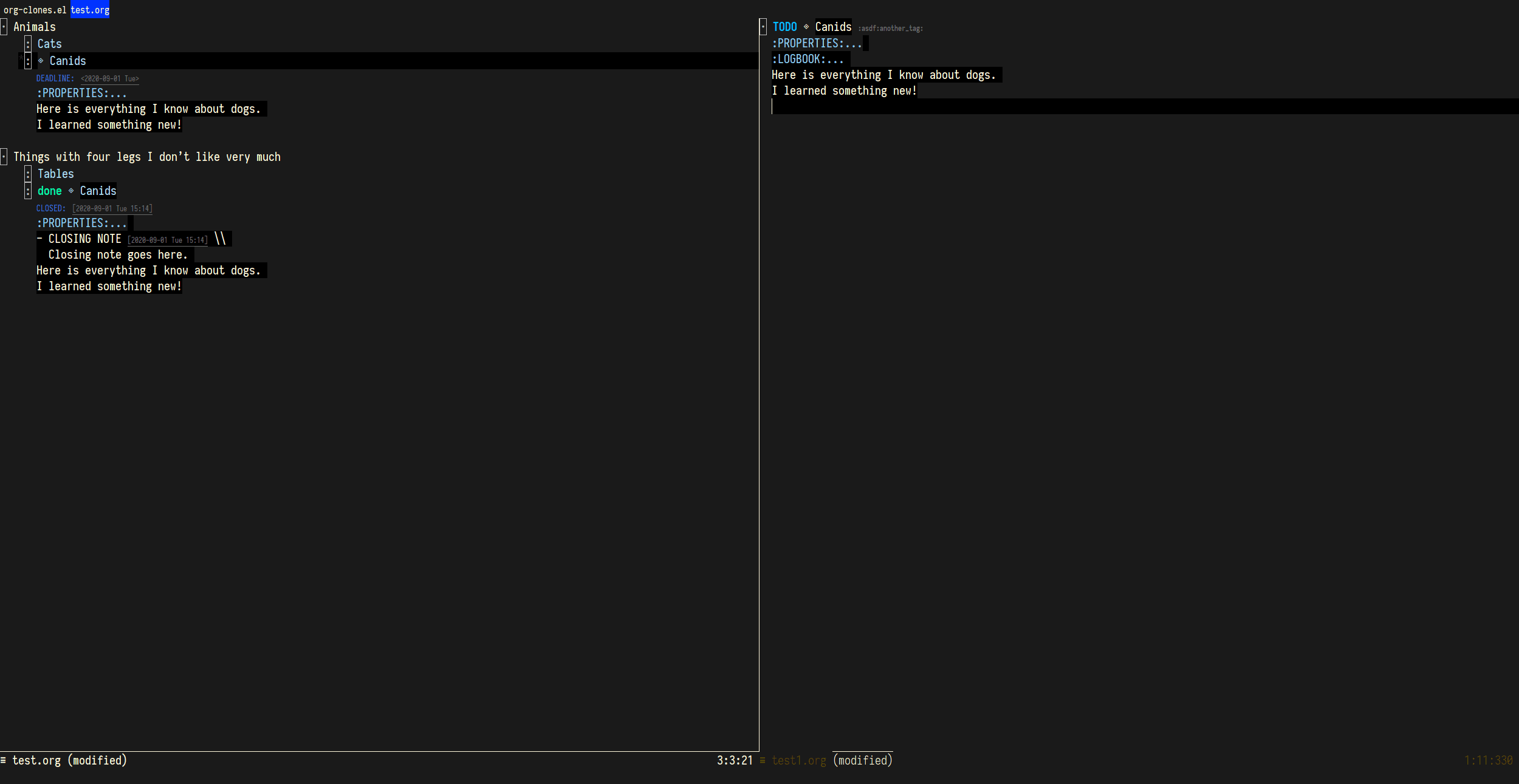Click the diamond clone marker before Canids under Animals
Screen dimensions: 1519x784
[41, 61]
